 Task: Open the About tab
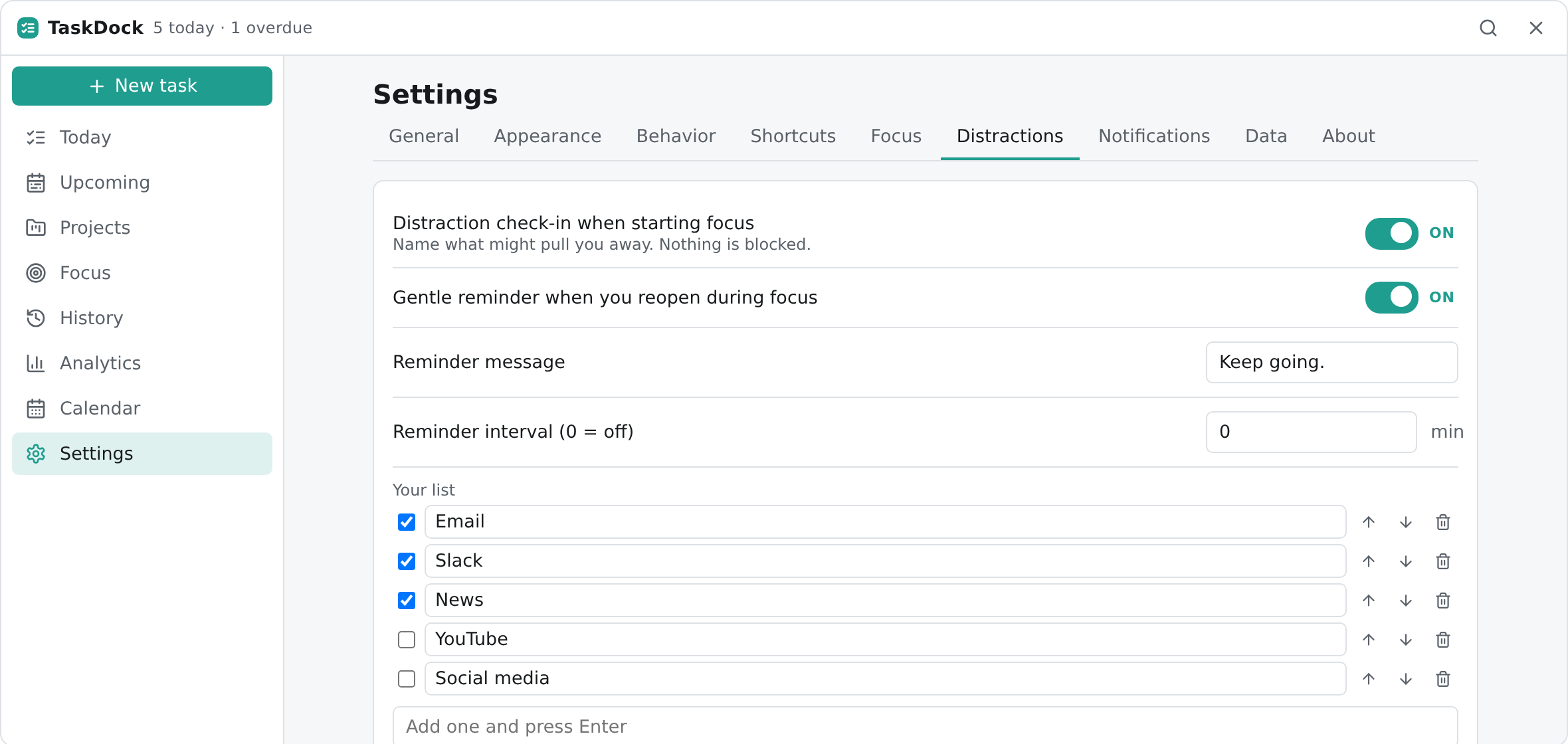coord(1348,136)
